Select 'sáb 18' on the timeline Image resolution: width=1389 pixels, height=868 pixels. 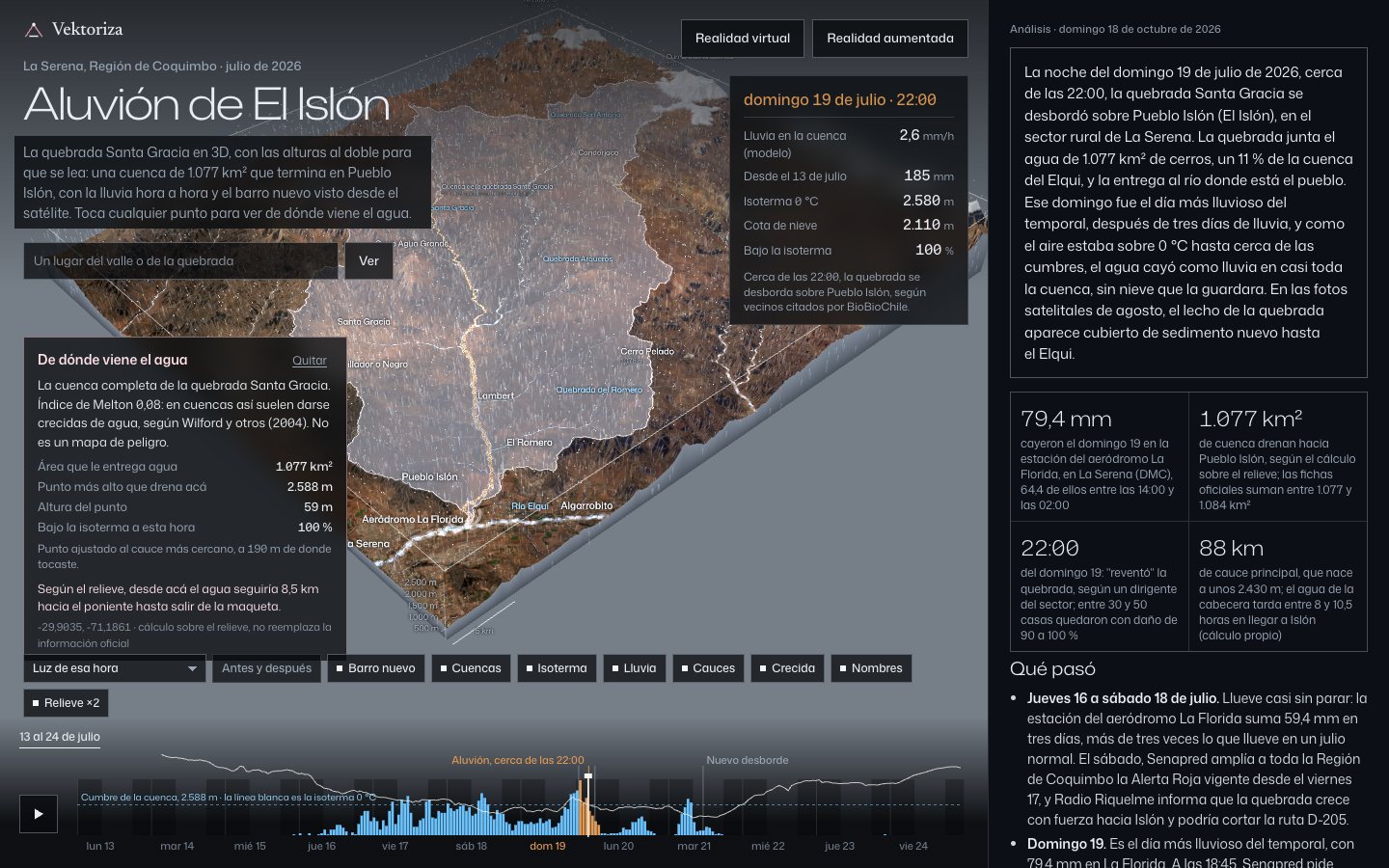[x=472, y=846]
